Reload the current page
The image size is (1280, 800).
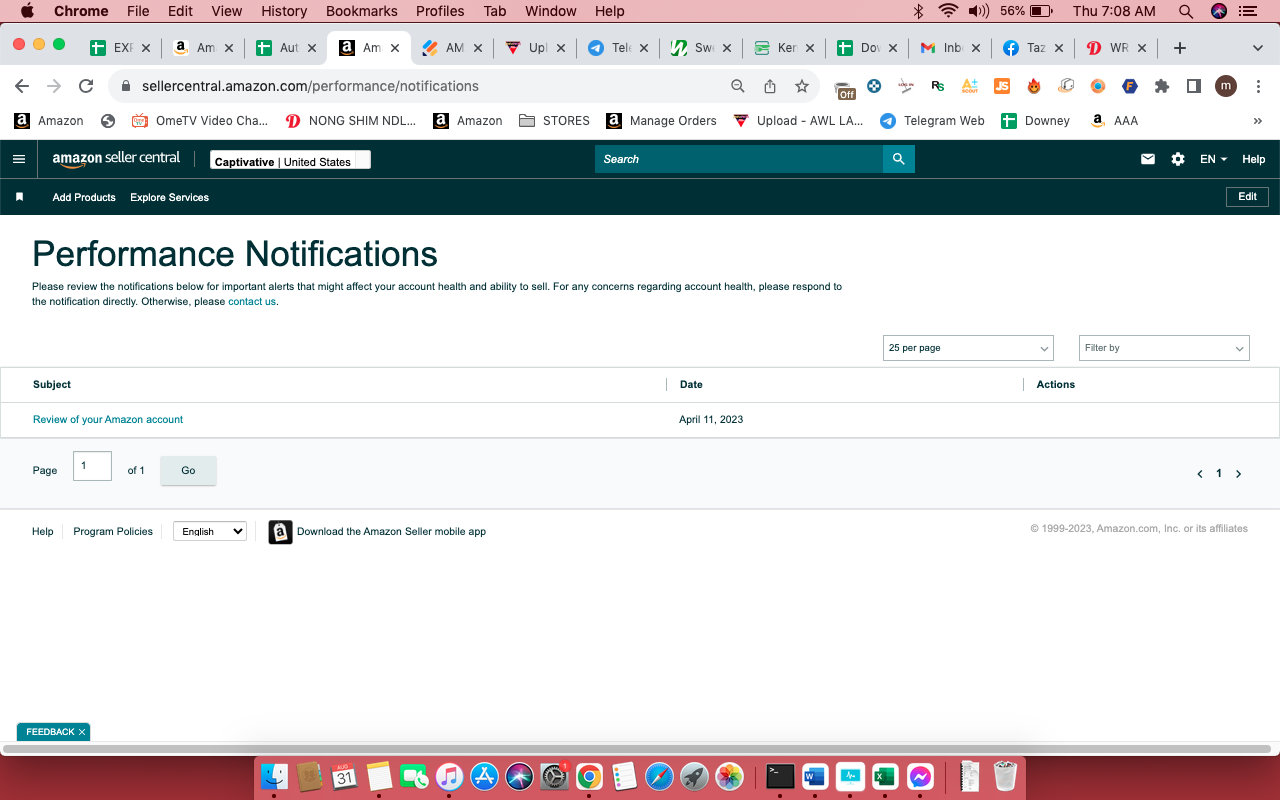(x=86, y=86)
